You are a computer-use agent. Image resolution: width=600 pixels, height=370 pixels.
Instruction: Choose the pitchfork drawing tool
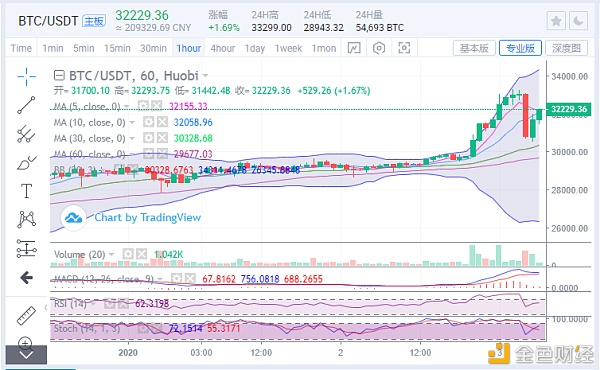(26, 134)
